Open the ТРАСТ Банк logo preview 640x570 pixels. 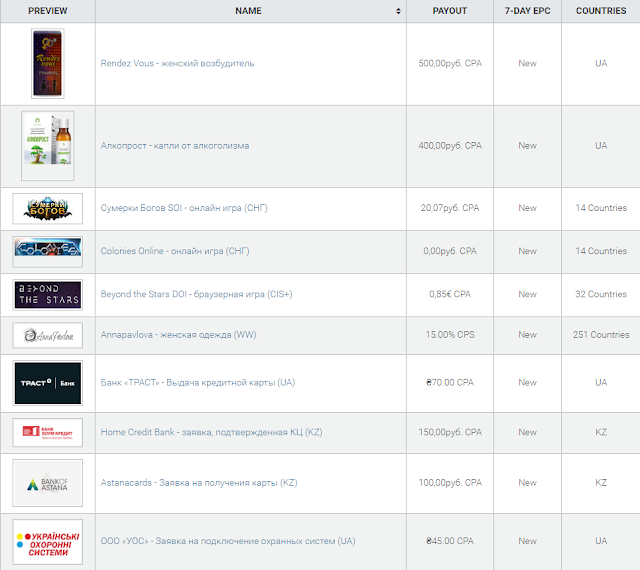48,383
